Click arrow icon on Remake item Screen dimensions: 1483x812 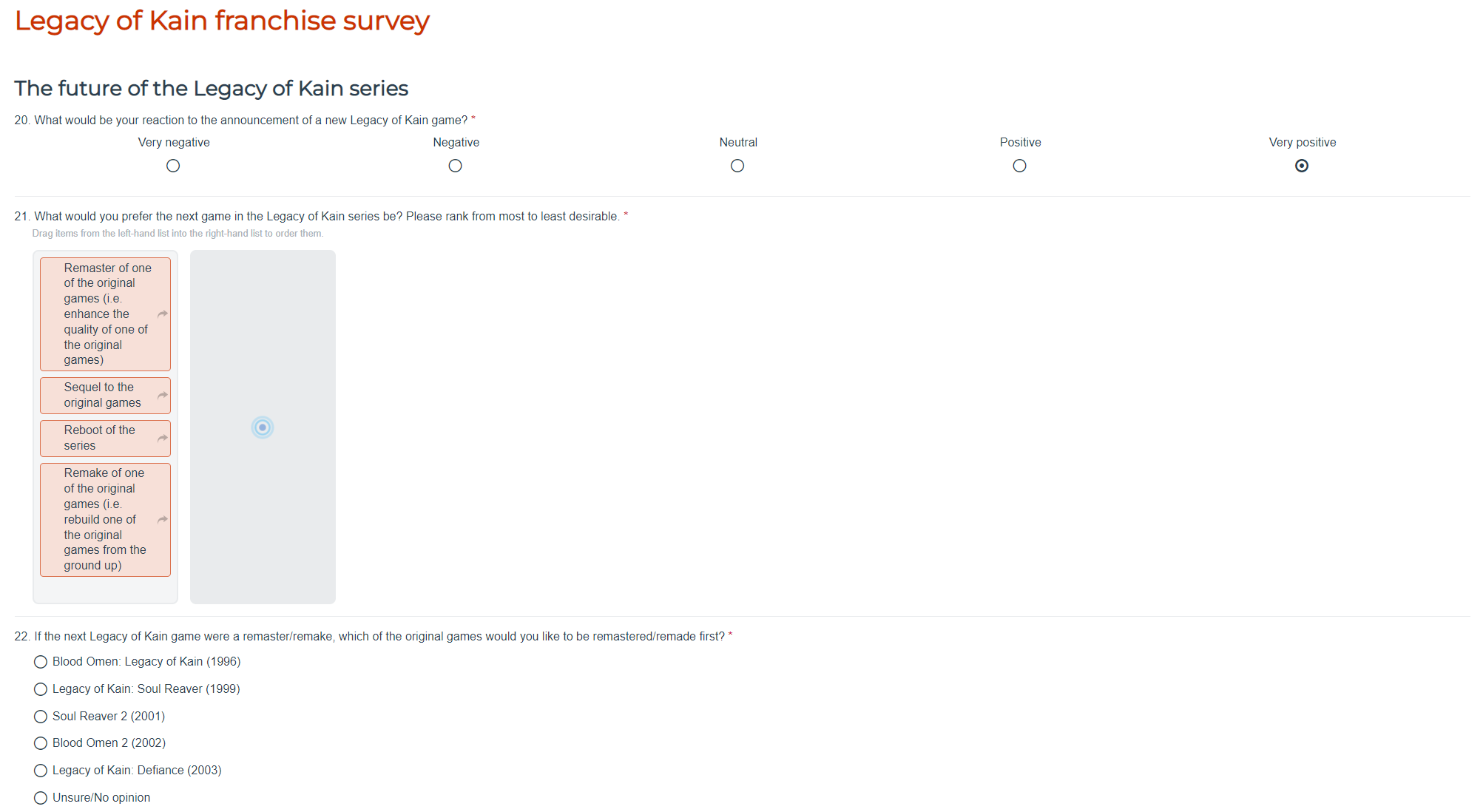click(163, 520)
